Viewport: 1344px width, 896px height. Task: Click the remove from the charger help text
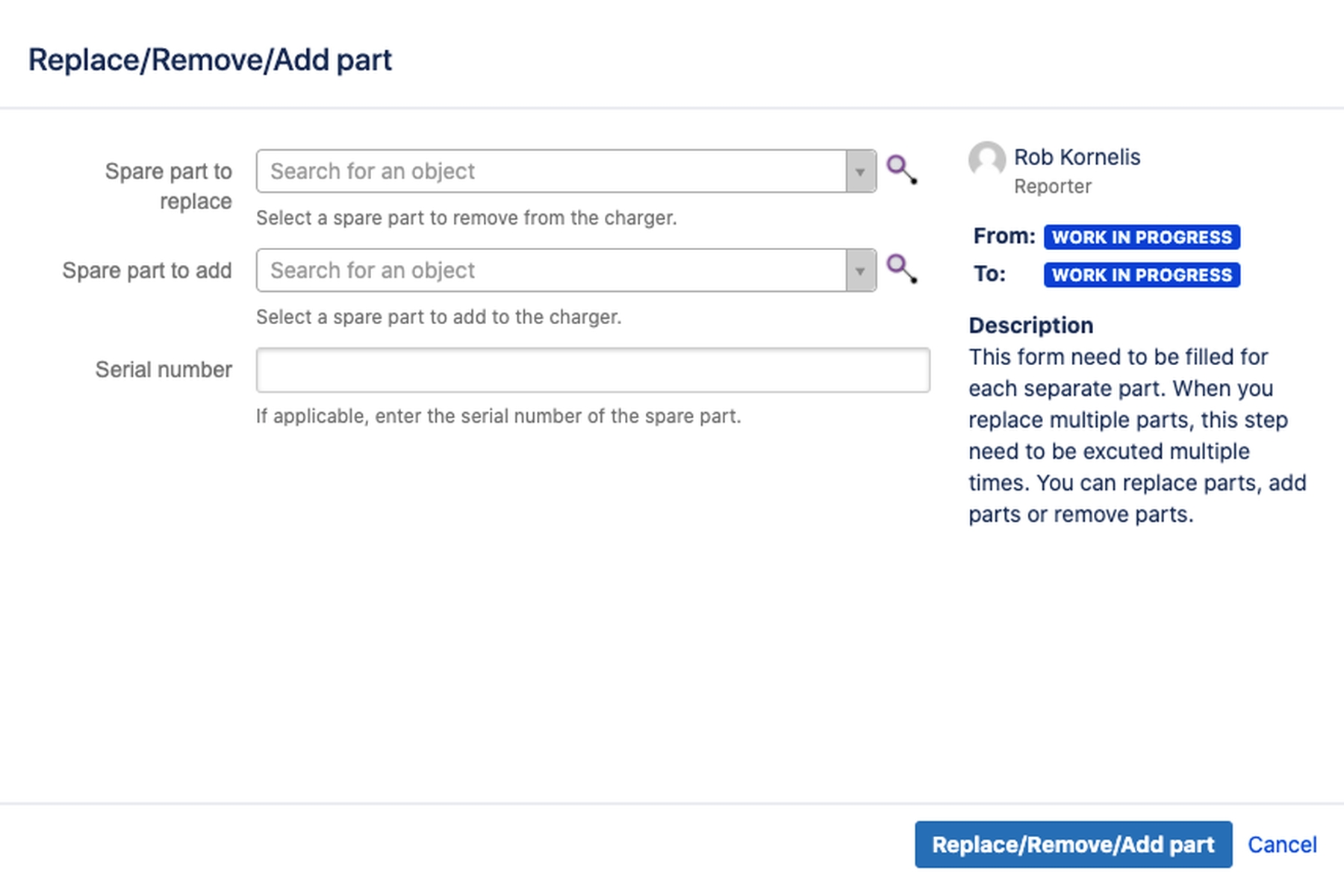point(466,218)
